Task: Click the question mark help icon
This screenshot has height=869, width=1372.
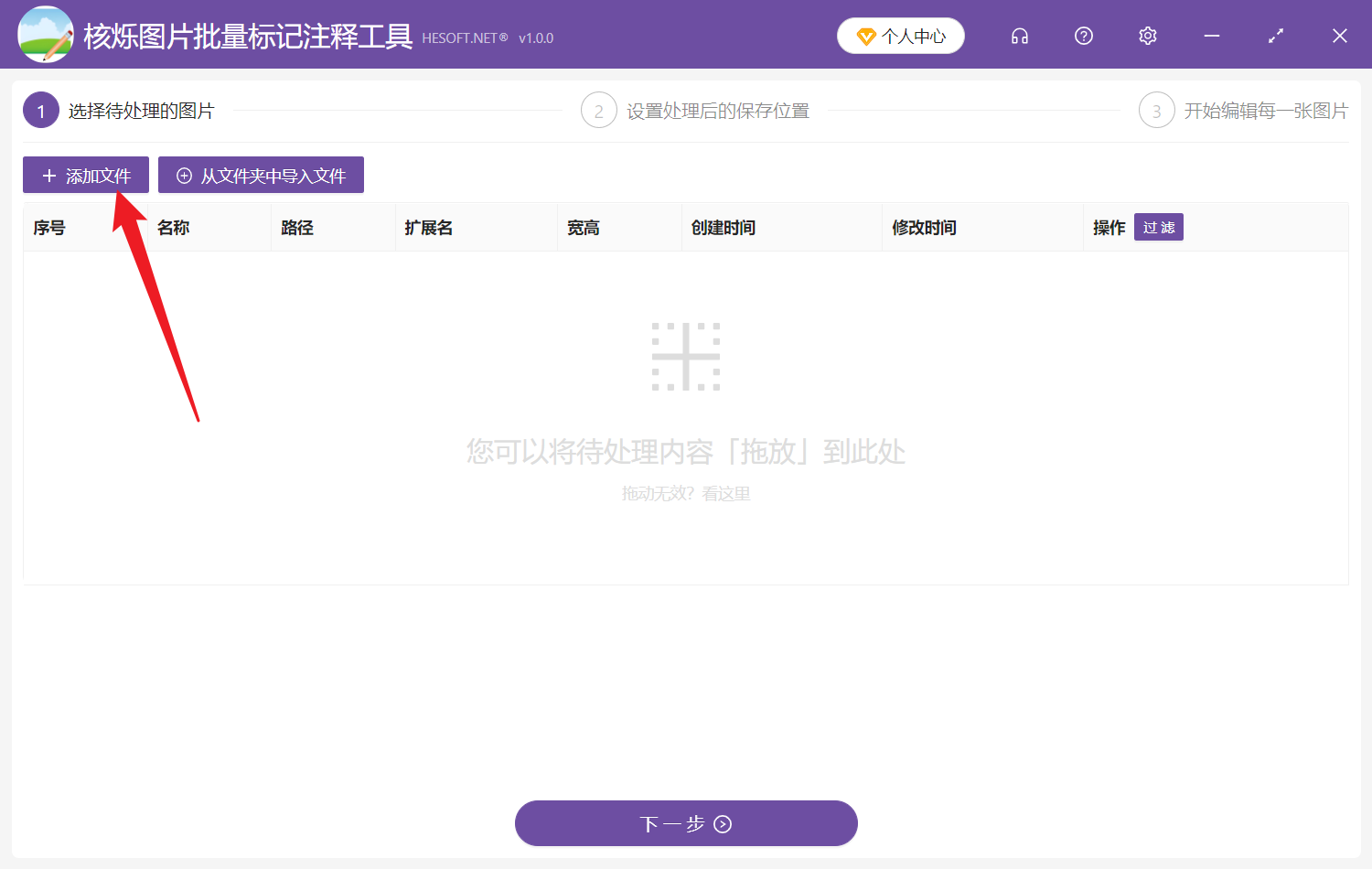Action: 1083,36
